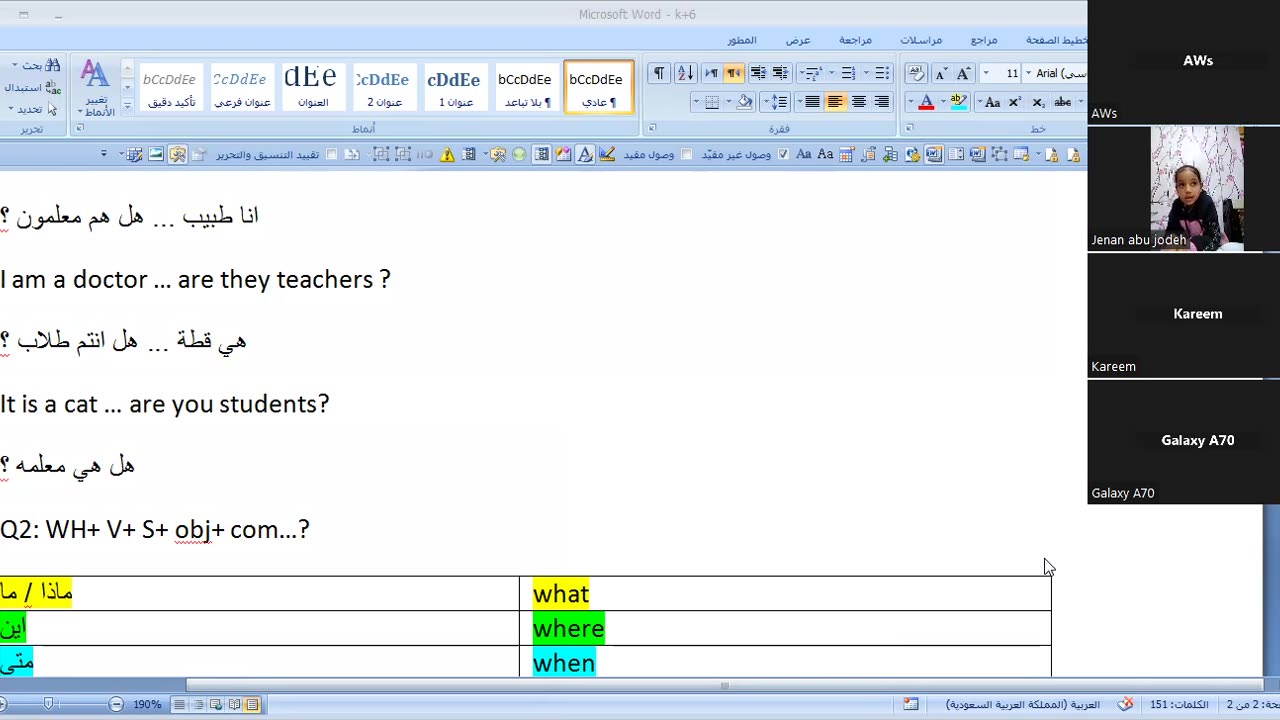
Task: Open the Paragraph dialog launcher
Action: 652,128
